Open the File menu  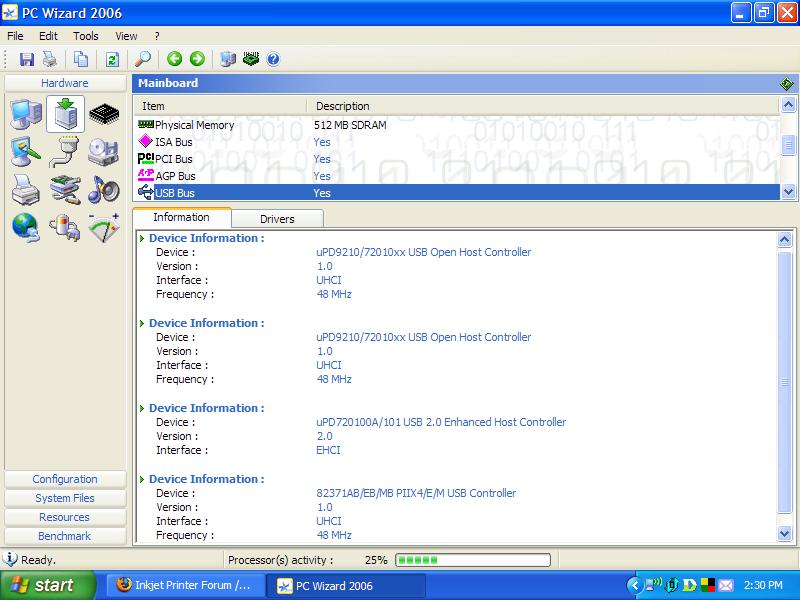pos(15,36)
